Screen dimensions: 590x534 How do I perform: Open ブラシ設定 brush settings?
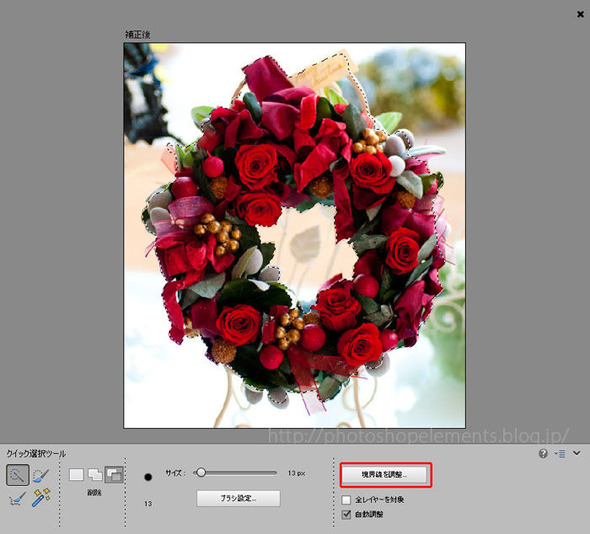pyautogui.click(x=238, y=498)
